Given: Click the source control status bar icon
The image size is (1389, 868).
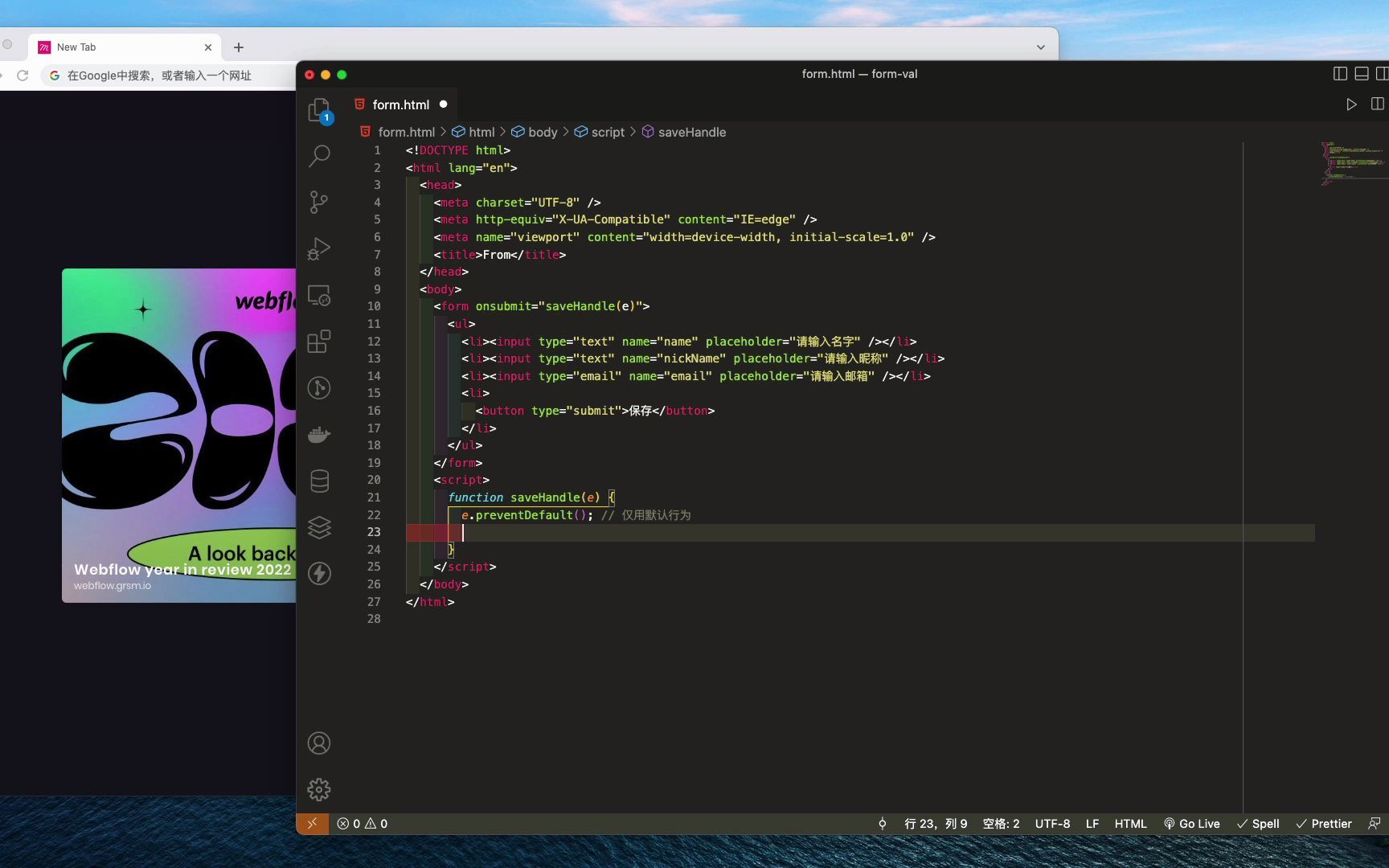Looking at the screenshot, I should (x=882, y=824).
